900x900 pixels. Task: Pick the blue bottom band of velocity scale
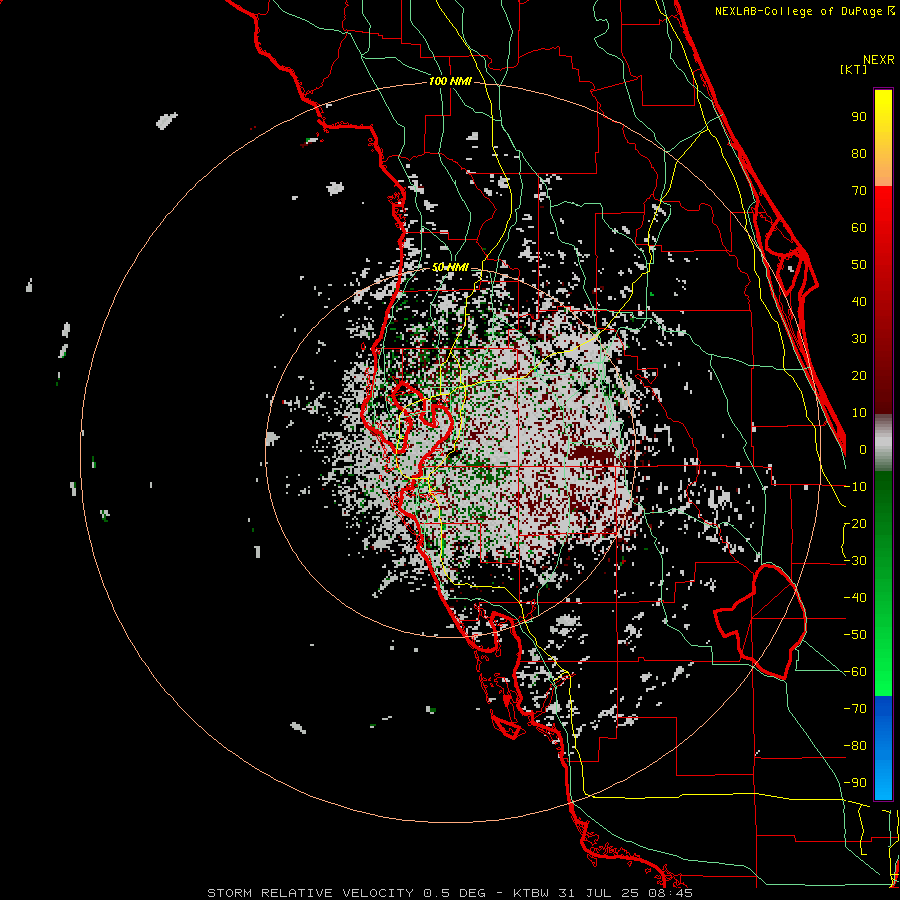pos(883,747)
